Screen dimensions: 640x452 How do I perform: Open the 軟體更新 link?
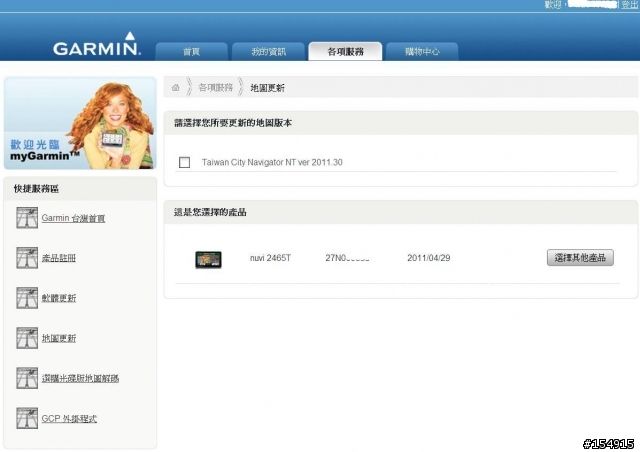pyautogui.click(x=59, y=298)
